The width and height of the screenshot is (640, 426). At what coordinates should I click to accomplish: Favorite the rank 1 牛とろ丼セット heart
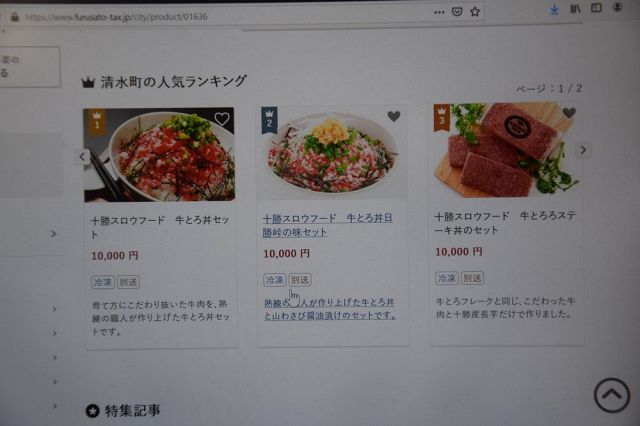click(x=222, y=119)
